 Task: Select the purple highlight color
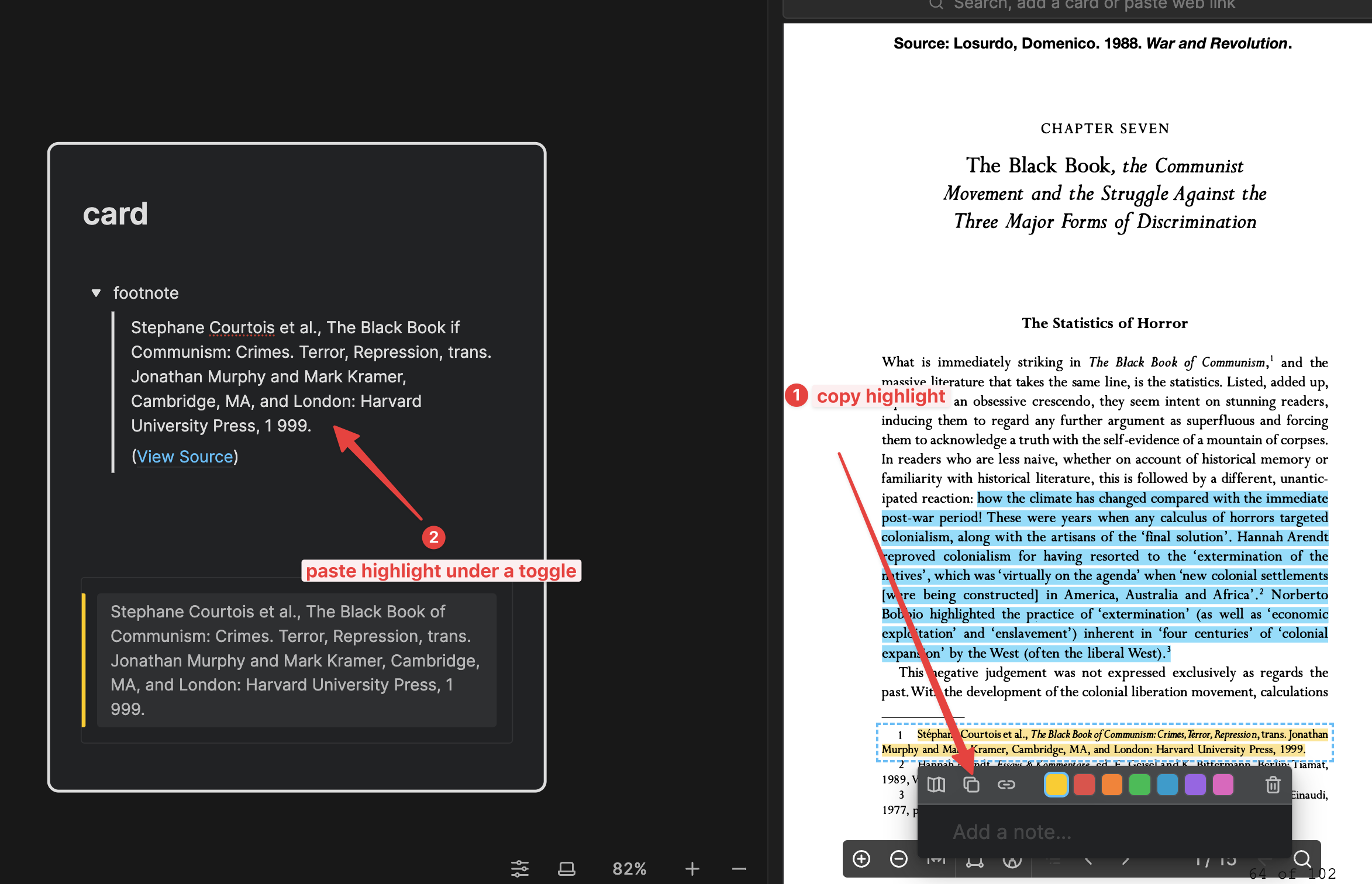1195,785
